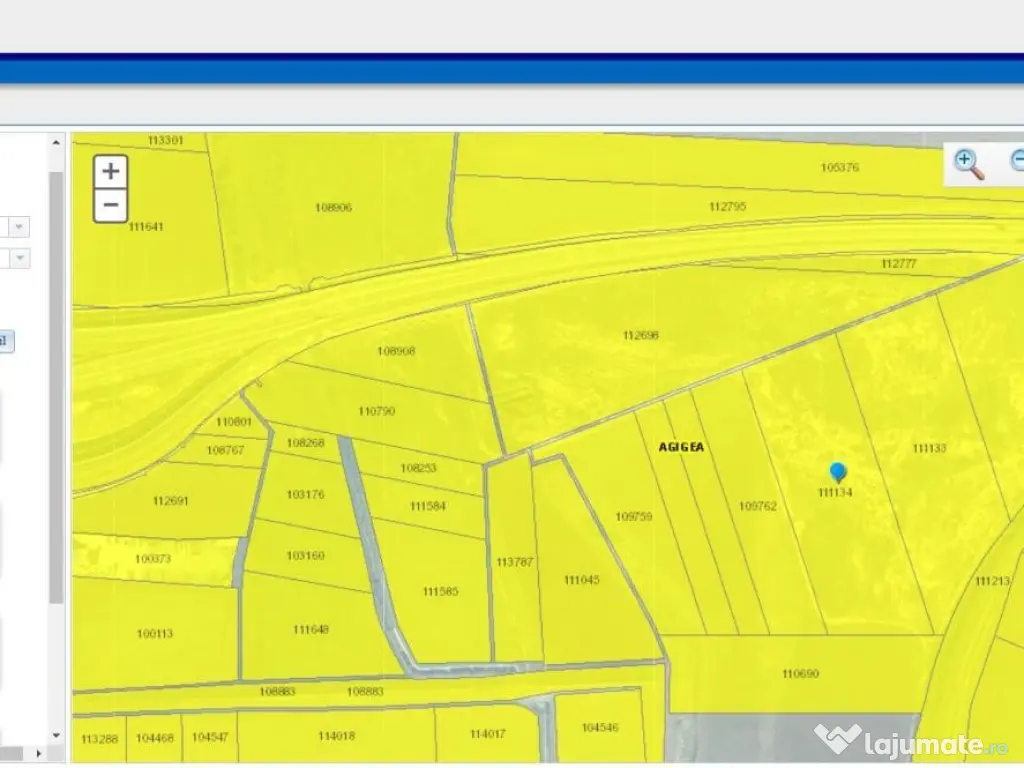Click the minus zoom-out map button
This screenshot has width=1024, height=768.
tap(110, 206)
